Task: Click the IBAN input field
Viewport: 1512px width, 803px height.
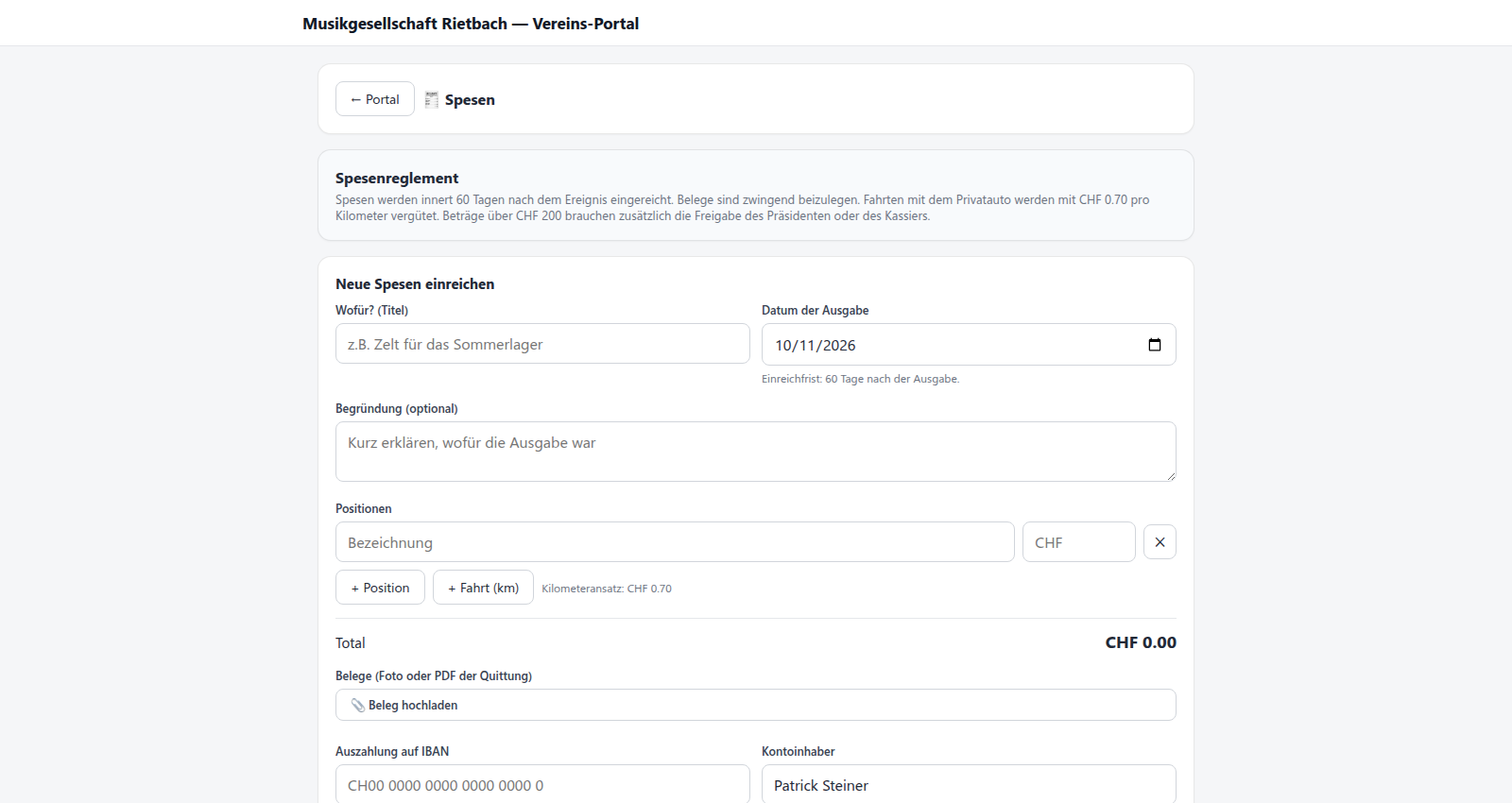Action: pos(542,784)
